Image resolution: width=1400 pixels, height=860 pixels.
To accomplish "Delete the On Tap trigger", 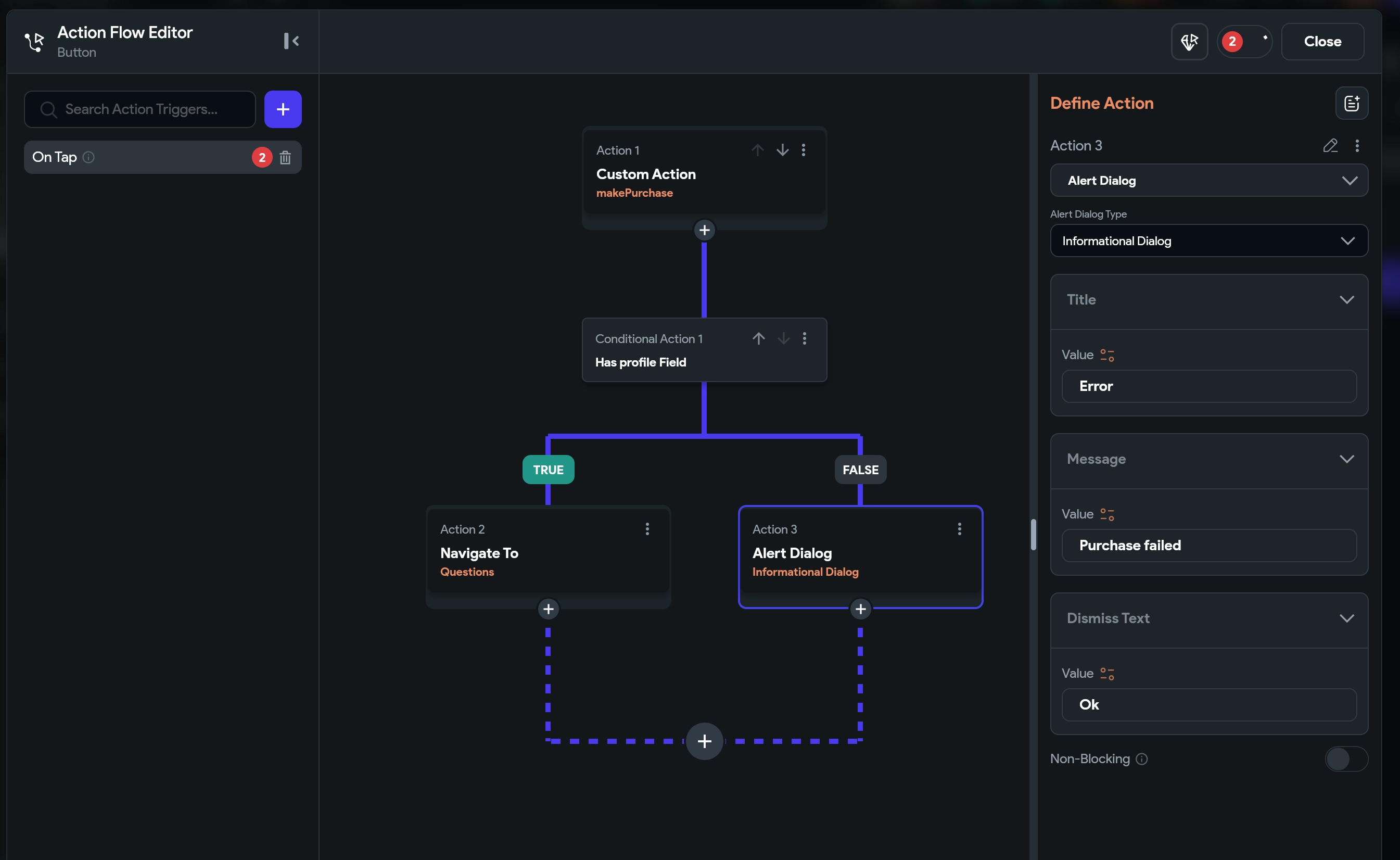I will pos(285,158).
